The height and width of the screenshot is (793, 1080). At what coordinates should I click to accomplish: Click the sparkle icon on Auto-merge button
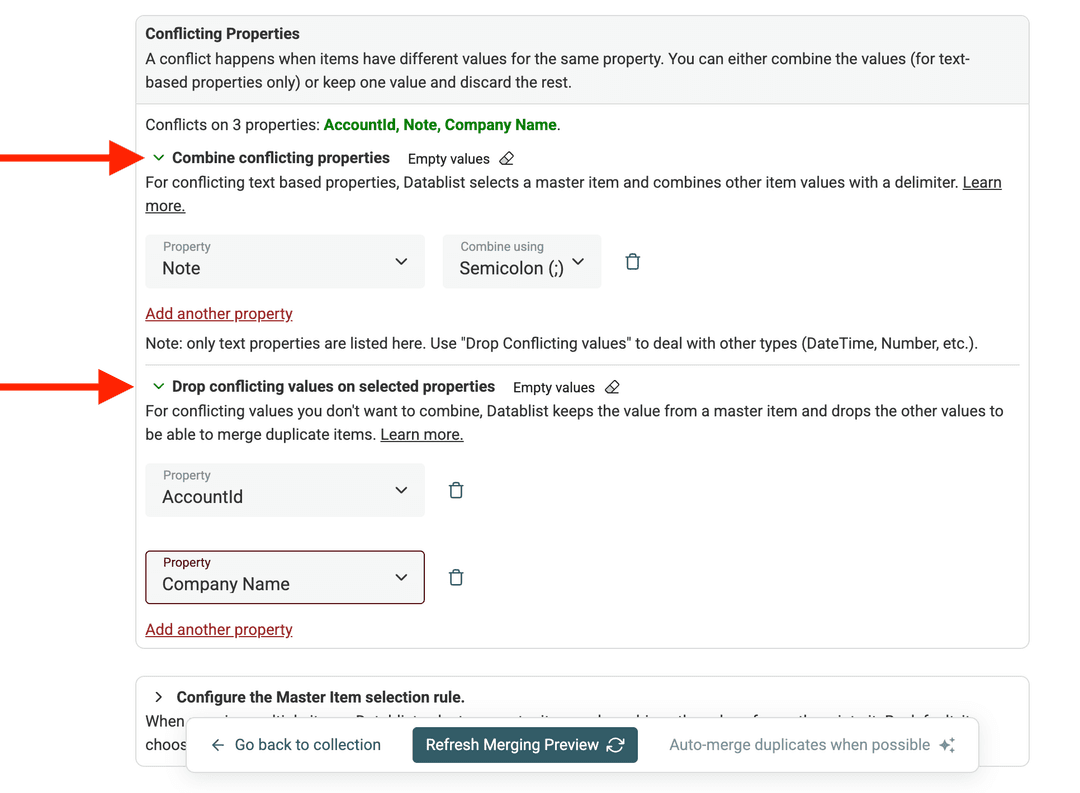946,744
